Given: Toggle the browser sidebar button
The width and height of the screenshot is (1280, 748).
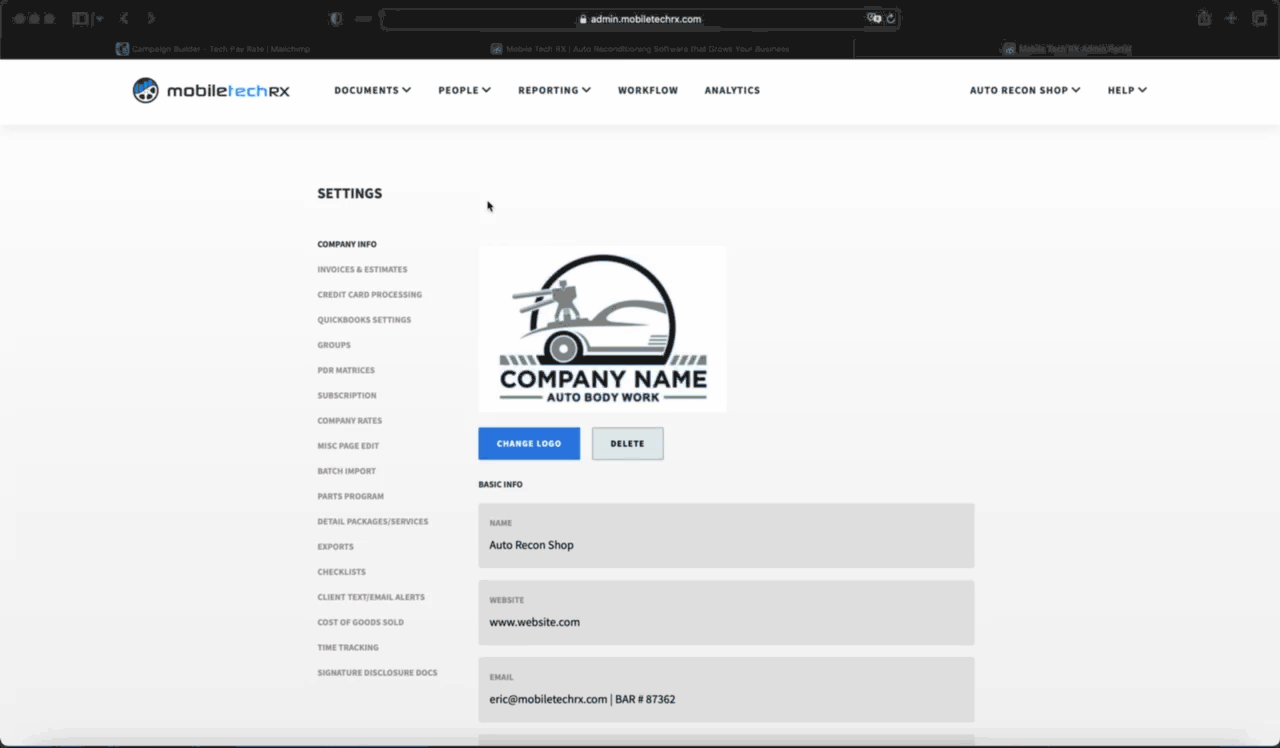Looking at the screenshot, I should [x=81, y=19].
